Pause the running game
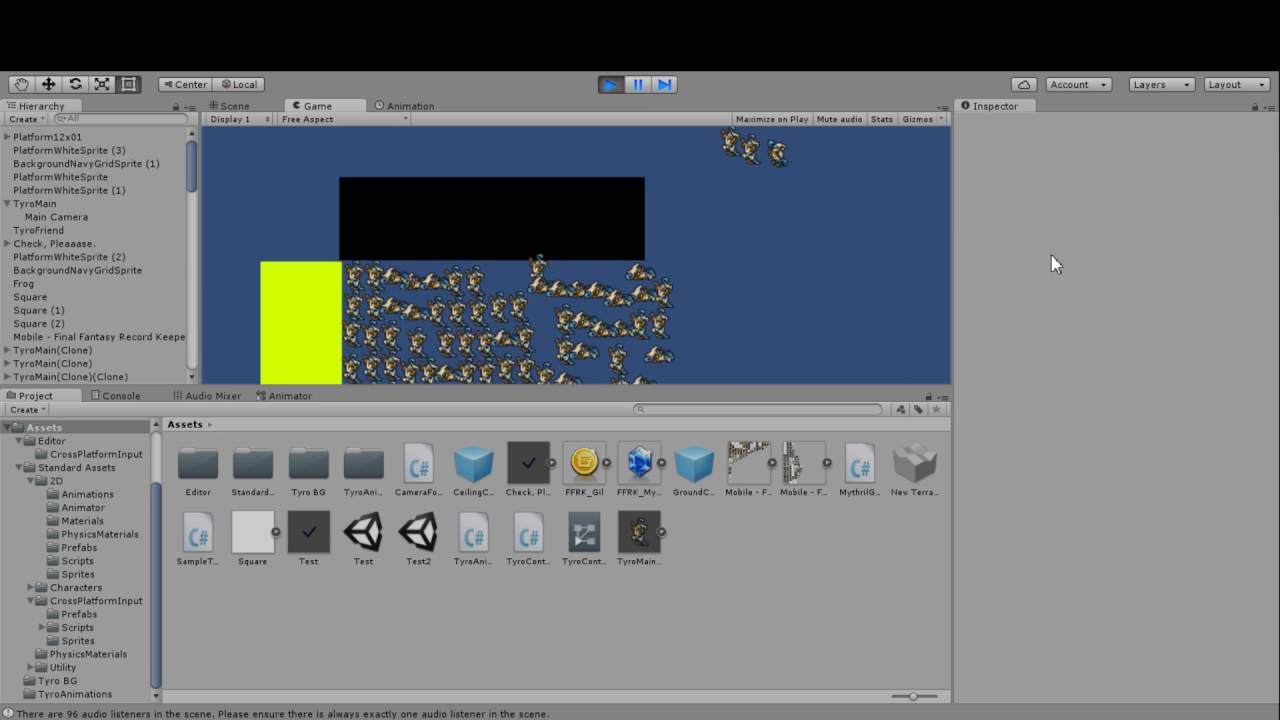The height and width of the screenshot is (720, 1280). pyautogui.click(x=638, y=85)
